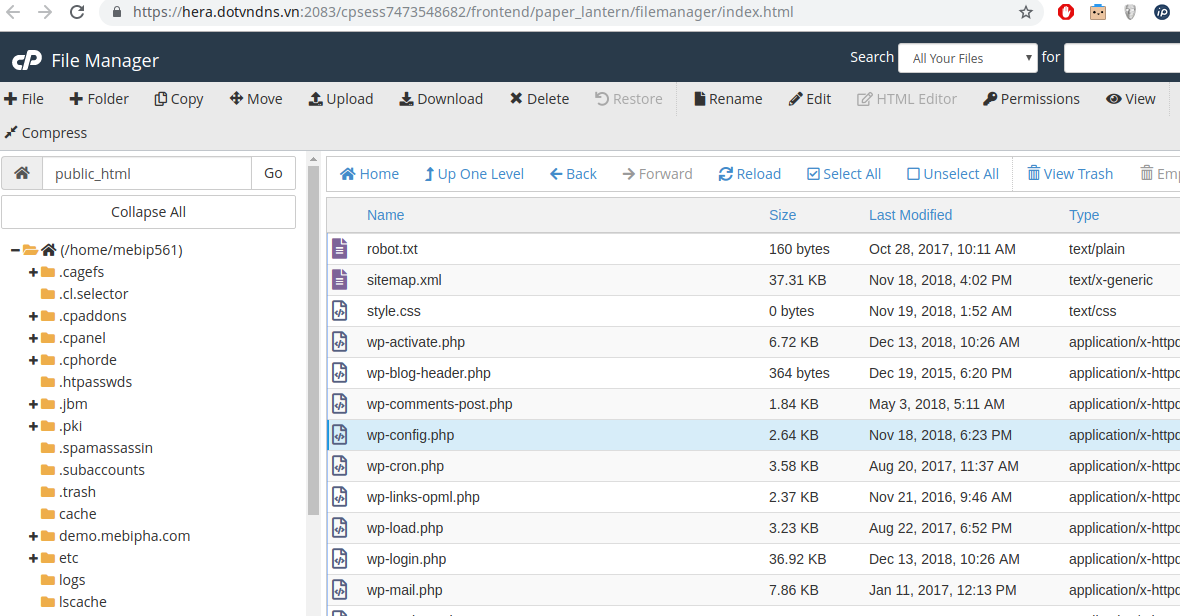
Task: Open the .spamassassin folder in tree
Action: (x=96, y=448)
